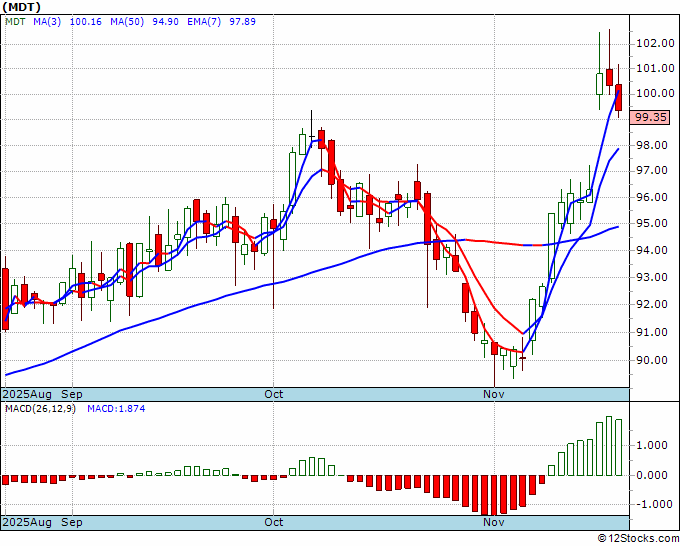Click the 94.00 price axis label

coord(652,250)
